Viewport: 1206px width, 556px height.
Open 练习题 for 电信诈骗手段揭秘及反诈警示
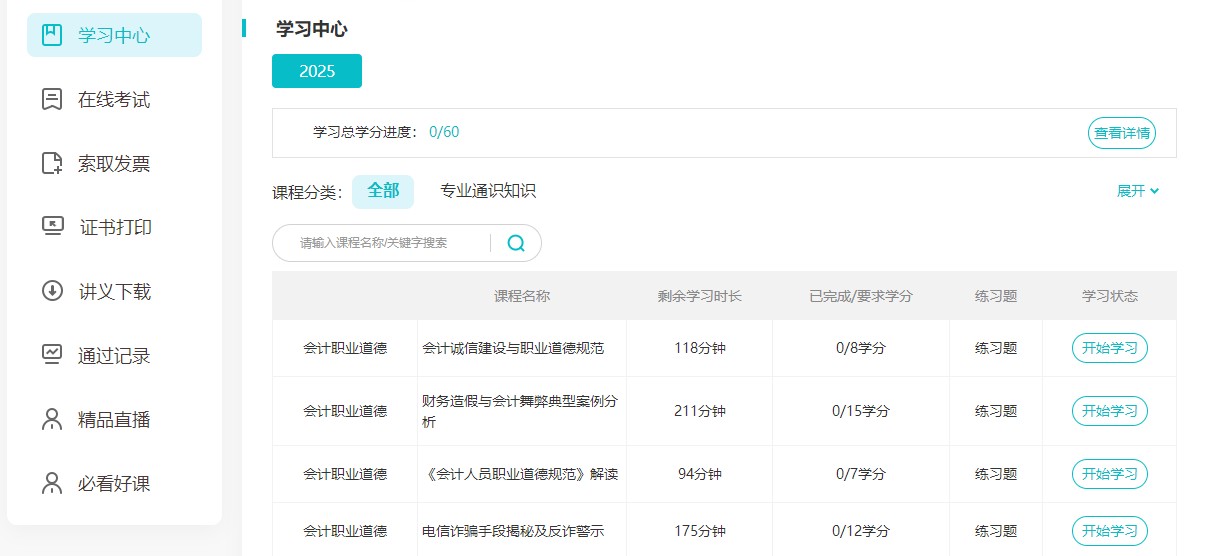(x=995, y=531)
